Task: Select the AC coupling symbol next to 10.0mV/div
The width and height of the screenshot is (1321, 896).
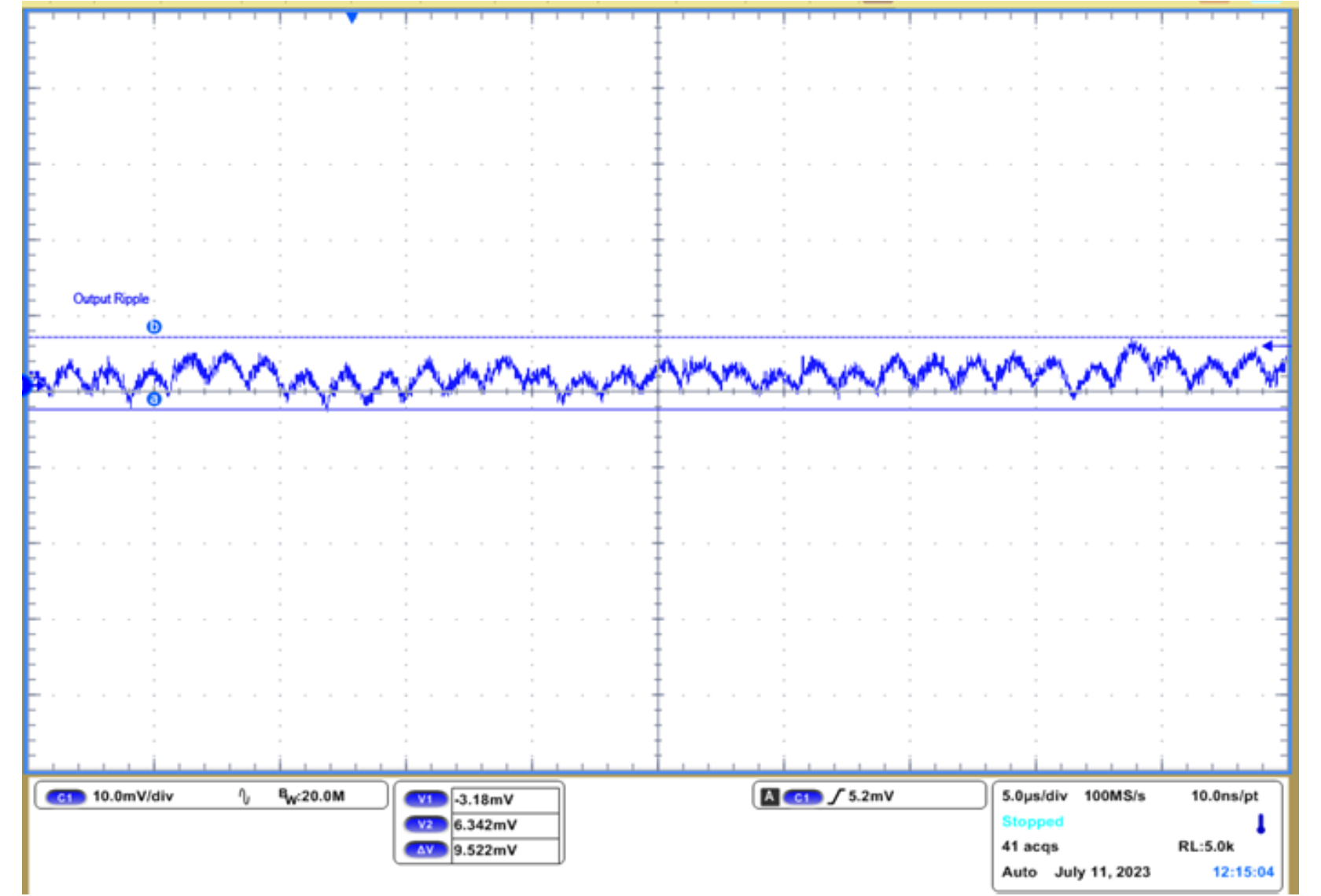Action: (245, 796)
